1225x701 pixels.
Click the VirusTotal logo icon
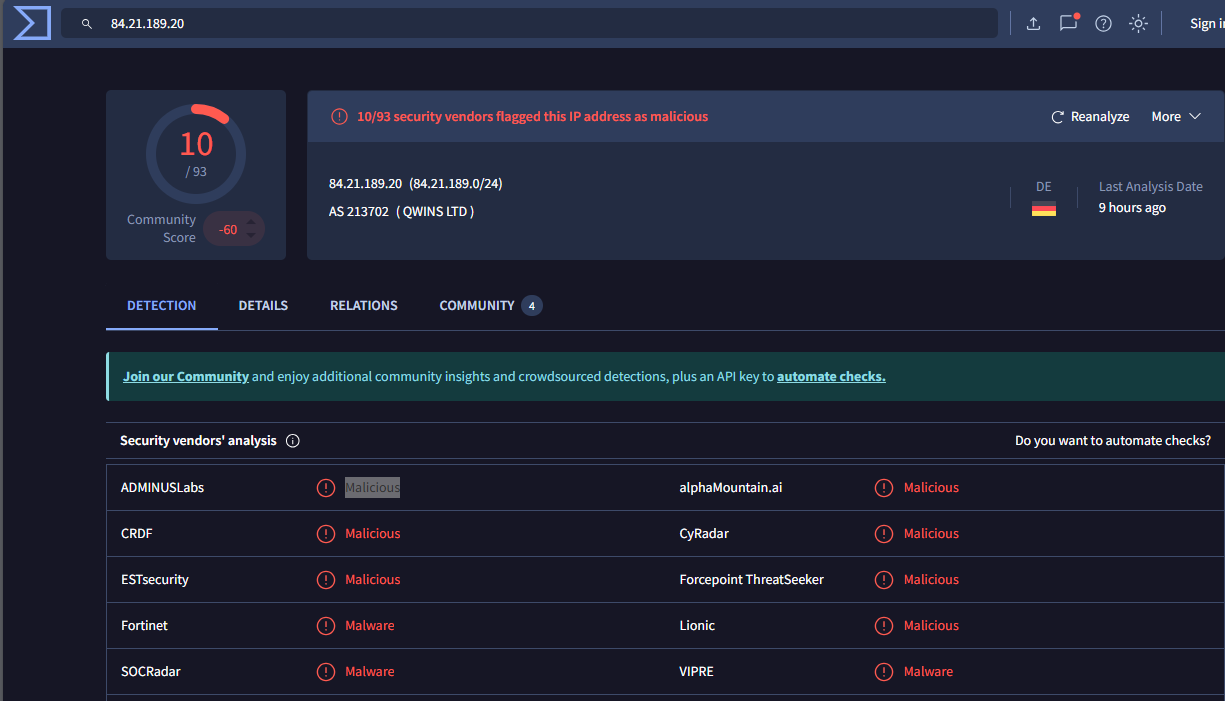tap(31, 23)
